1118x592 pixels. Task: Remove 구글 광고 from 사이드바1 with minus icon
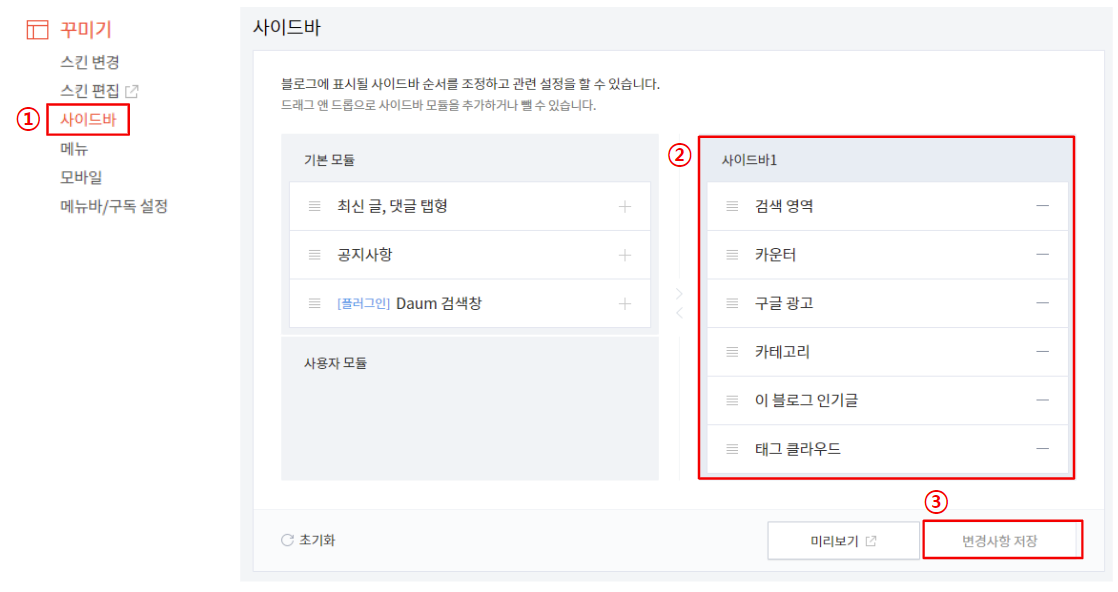pyautogui.click(x=1044, y=303)
